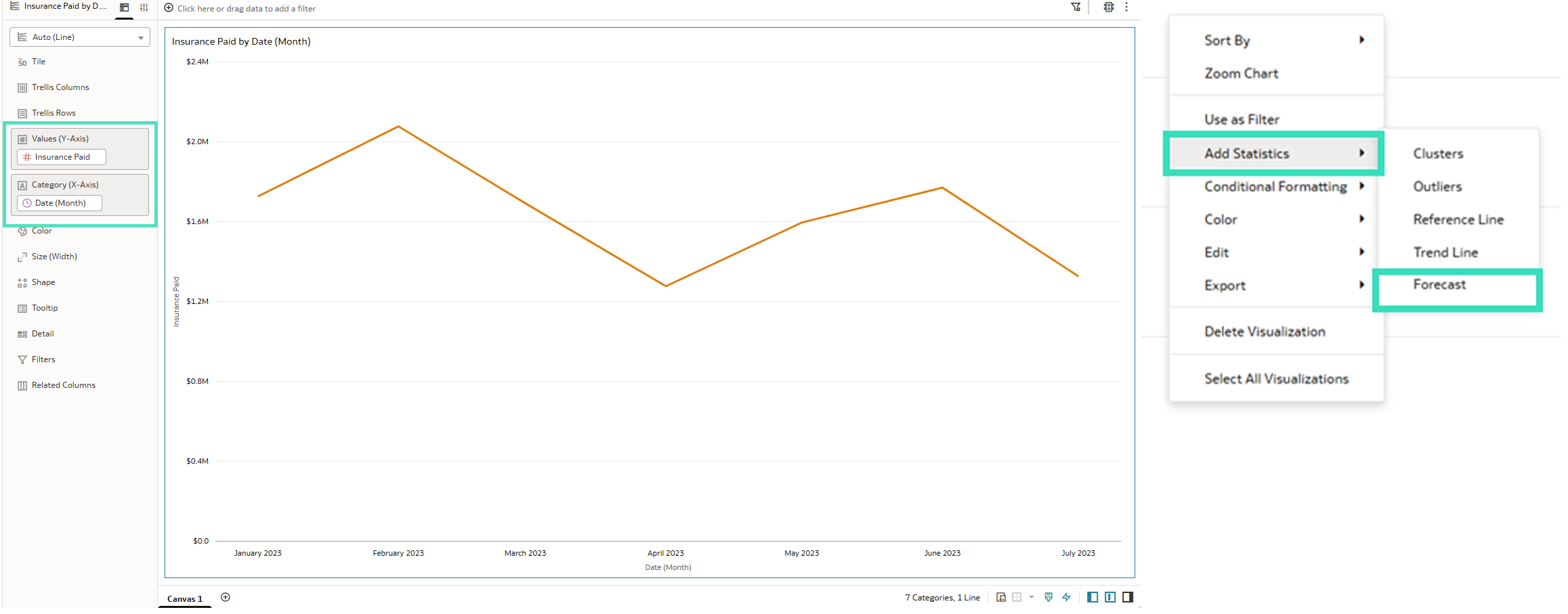Click the line peak at February 2023

(x=398, y=127)
